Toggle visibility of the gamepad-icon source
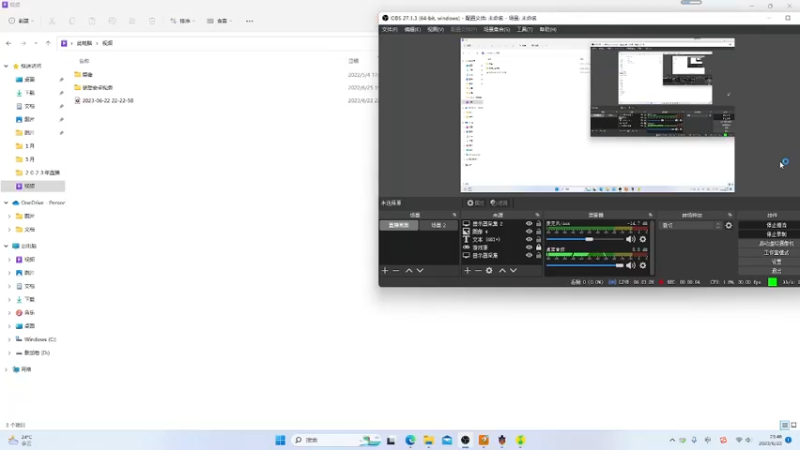Image resolution: width=800 pixels, height=450 pixels. coord(529,247)
